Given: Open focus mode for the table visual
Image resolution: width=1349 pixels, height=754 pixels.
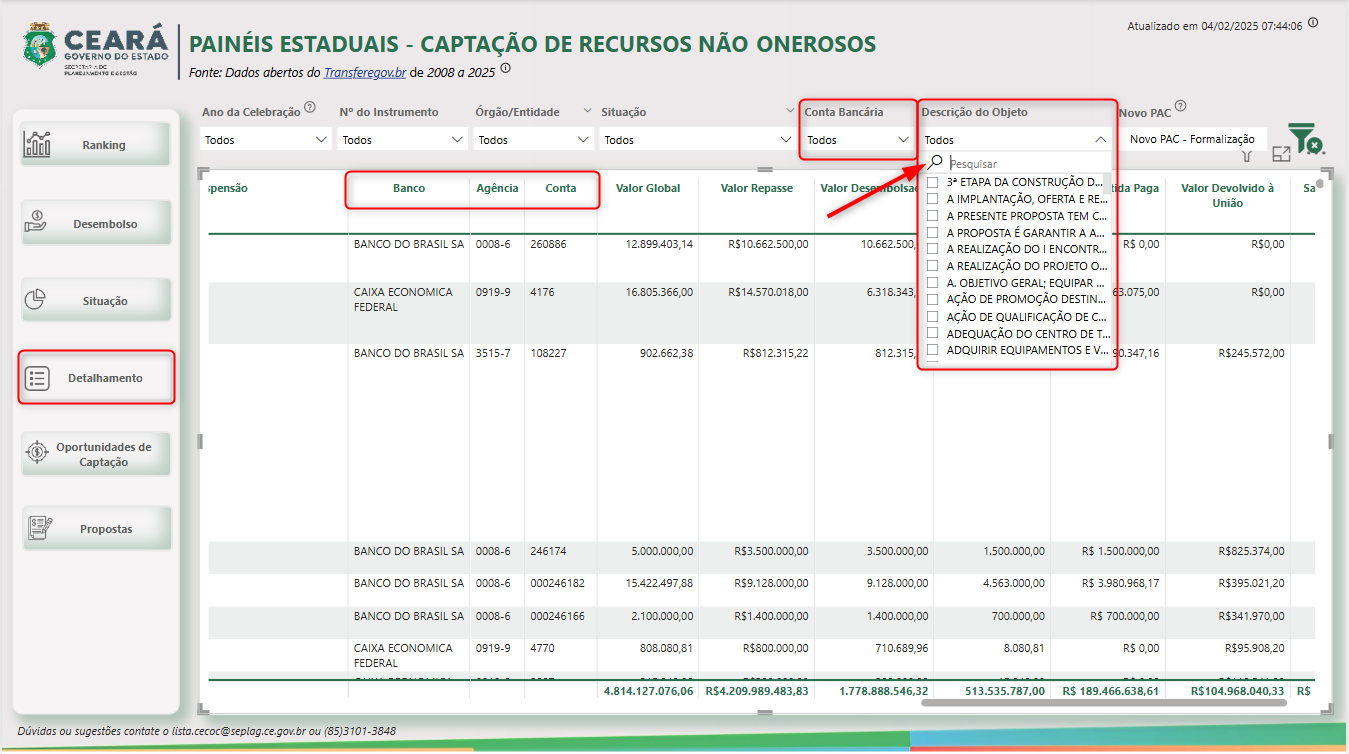Looking at the screenshot, I should 1281,155.
